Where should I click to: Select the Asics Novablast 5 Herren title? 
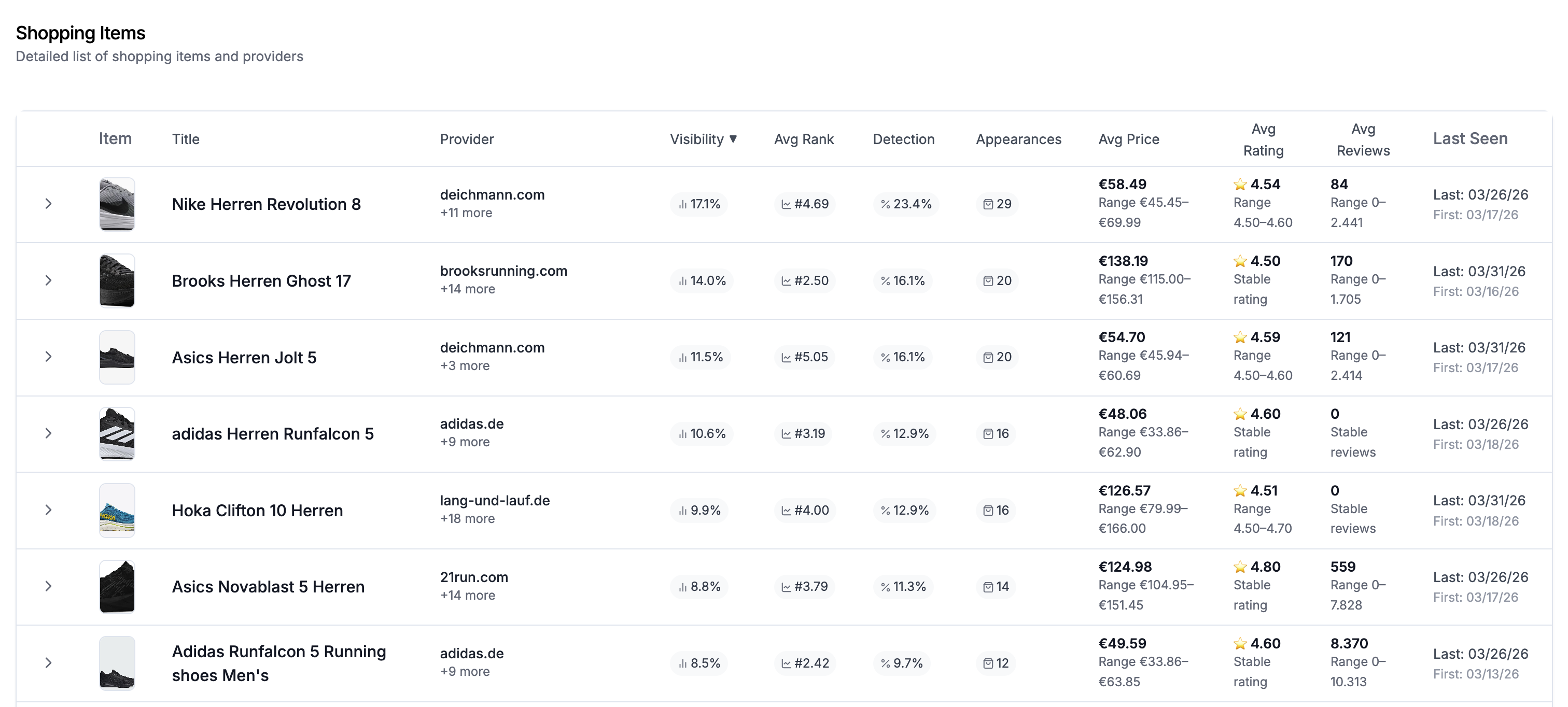click(268, 587)
